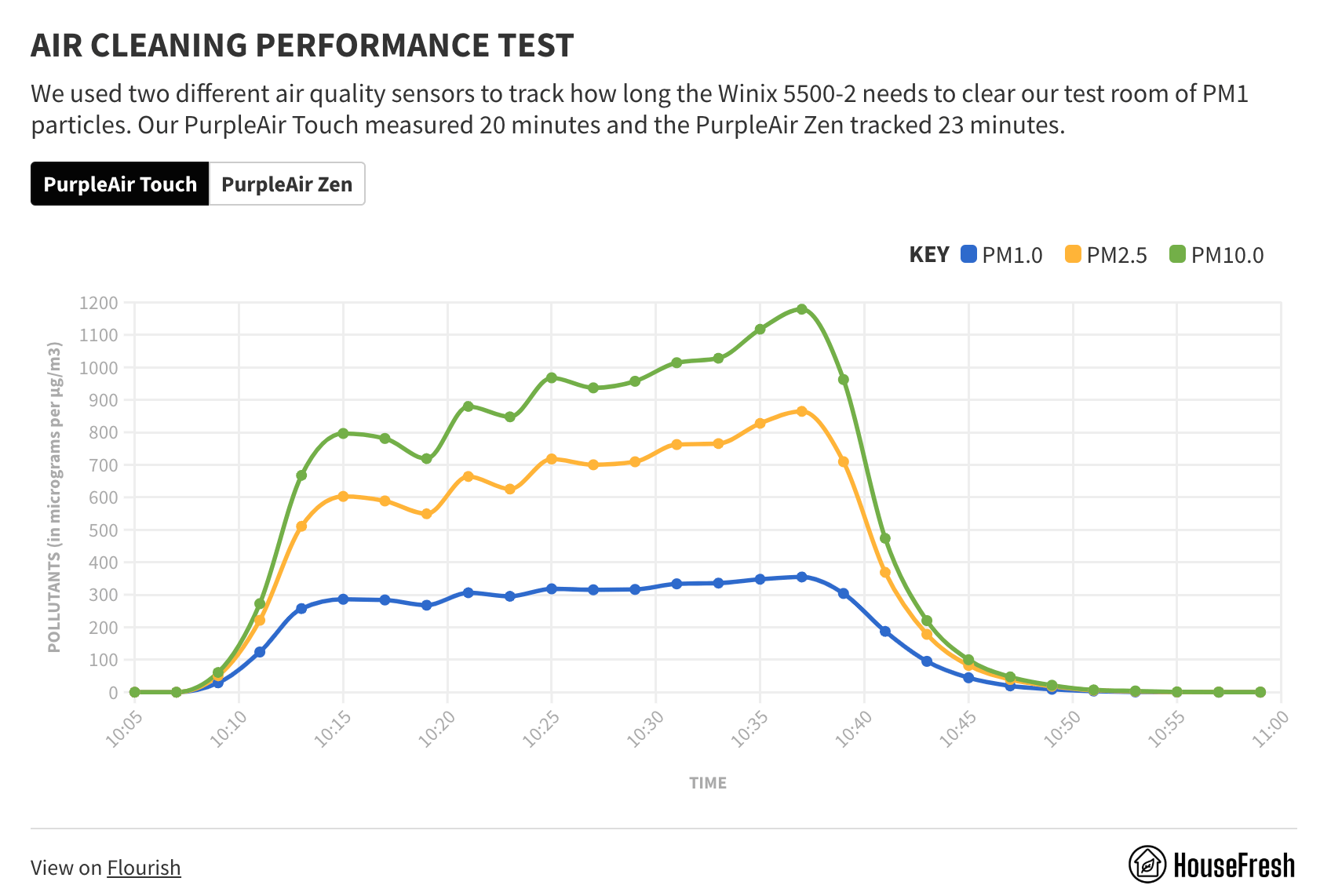
Task: Click the yellow PM2.5 legend swatch
Action: tap(1074, 254)
